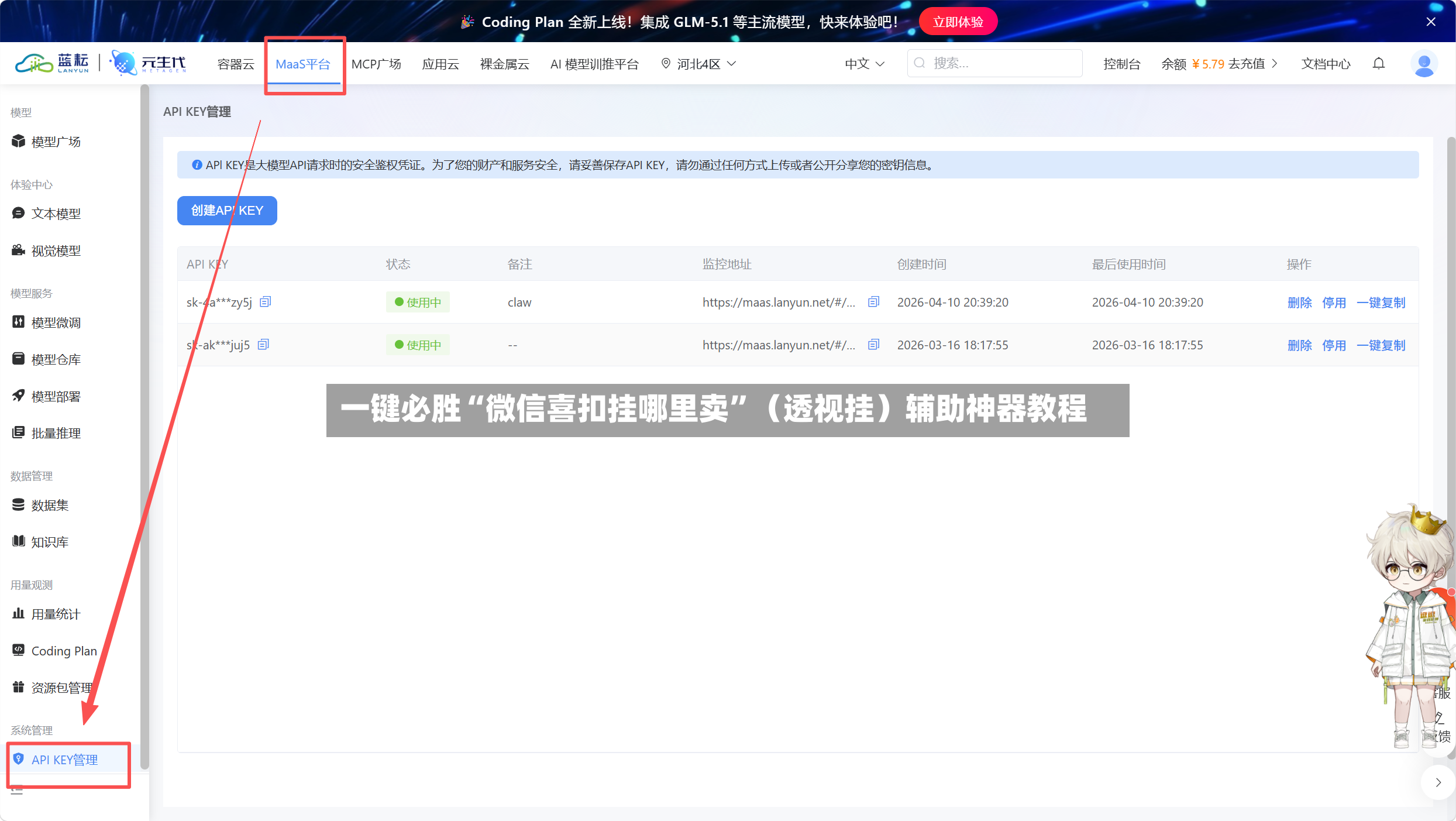The image size is (1456, 821).
Task: Collapse the sidebar using the bottom toggle icon
Action: pyautogui.click(x=17, y=790)
